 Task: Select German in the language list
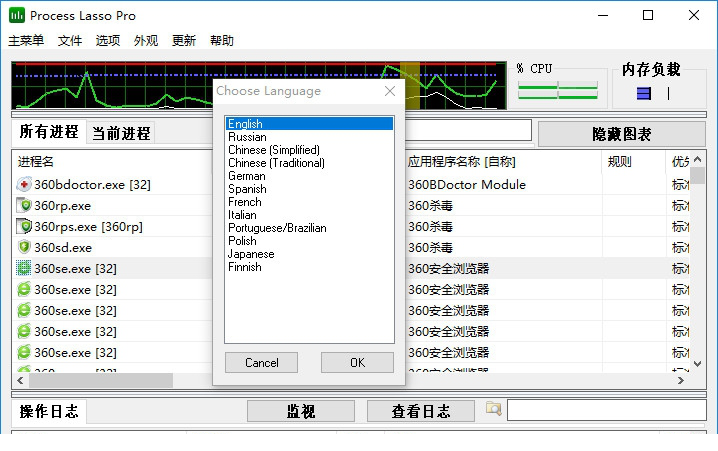309,176
